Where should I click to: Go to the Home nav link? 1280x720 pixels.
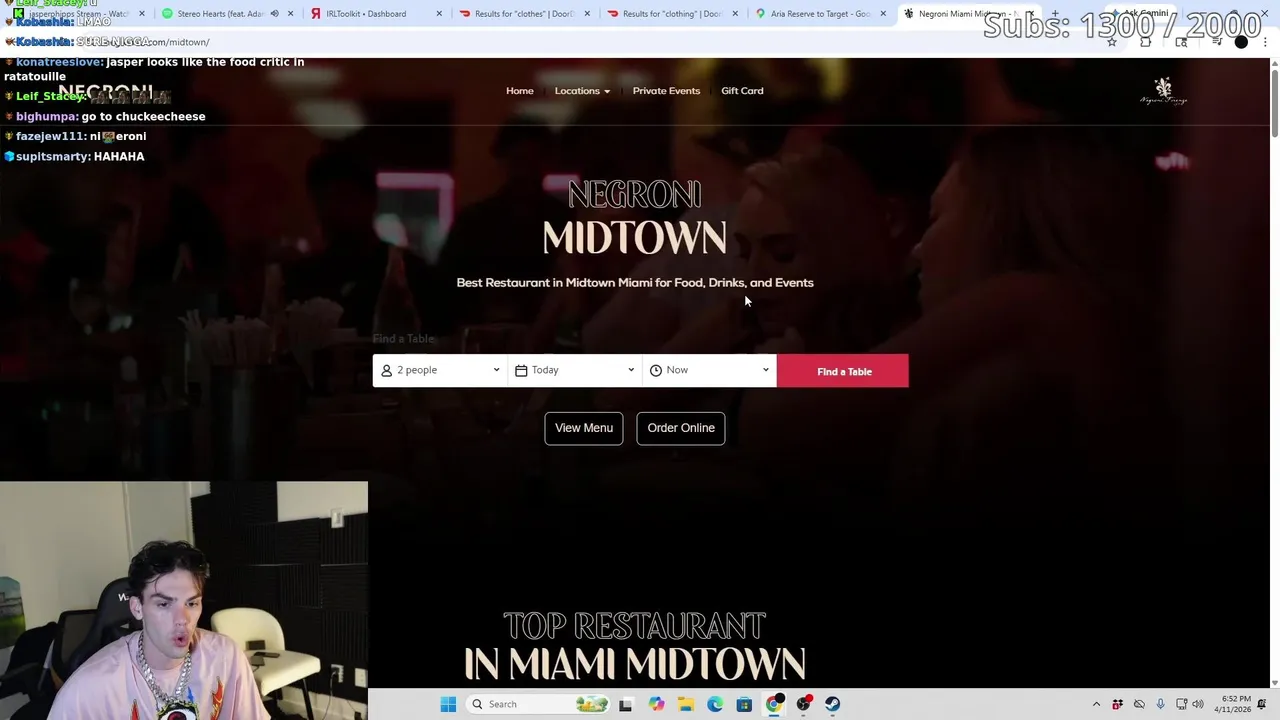520,91
